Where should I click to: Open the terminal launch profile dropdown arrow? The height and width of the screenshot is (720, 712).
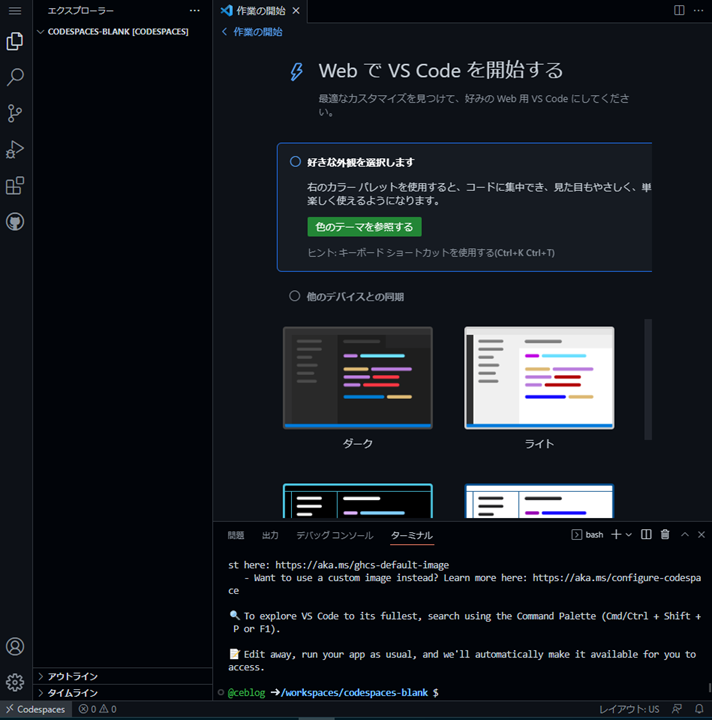click(x=628, y=534)
